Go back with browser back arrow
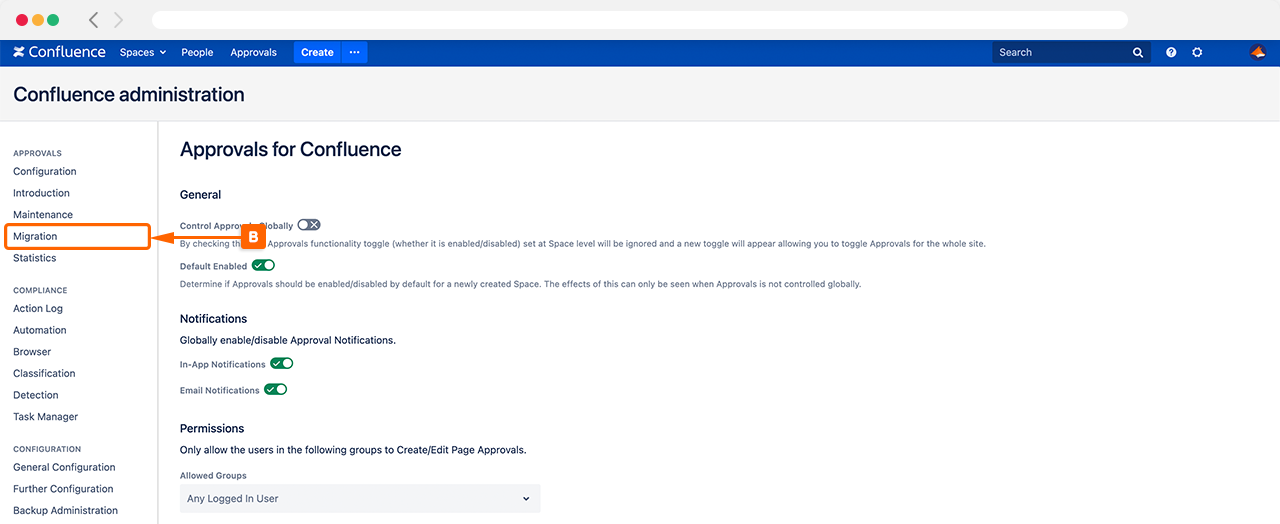1280x524 pixels. (x=94, y=20)
